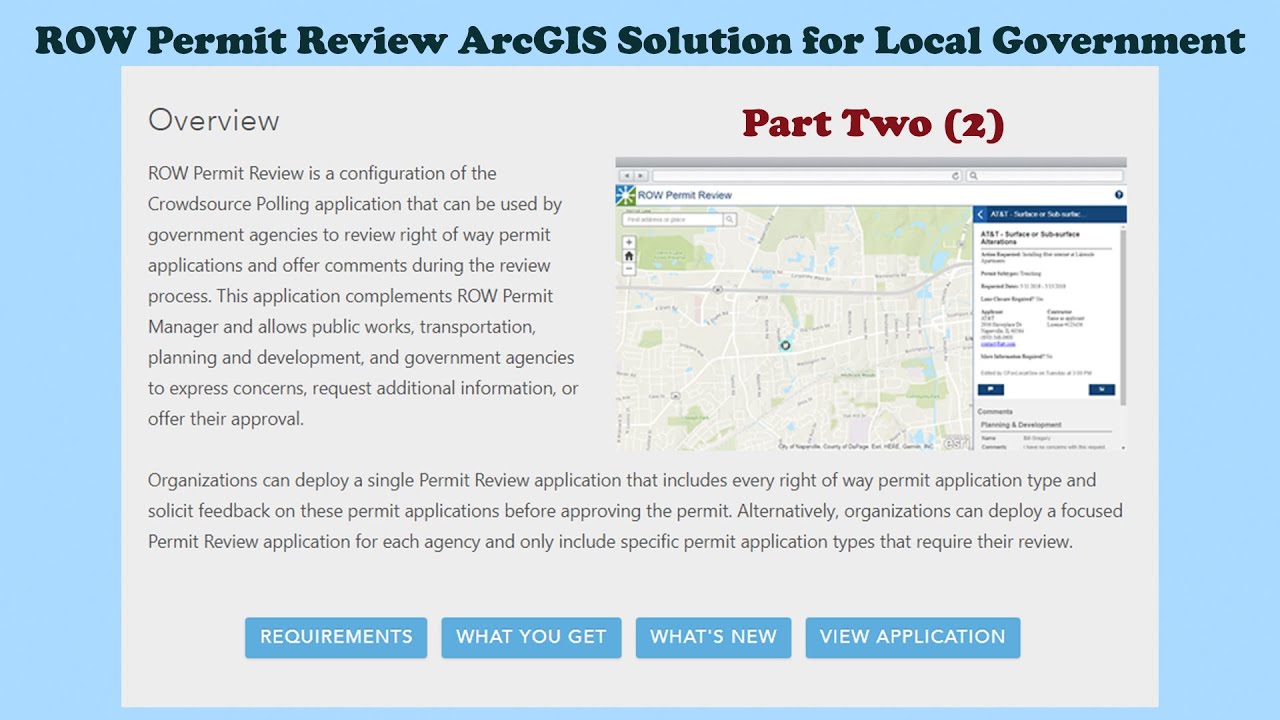Click the browser search field in preview
The height and width of the screenshot is (720, 1280).
[x=1044, y=176]
